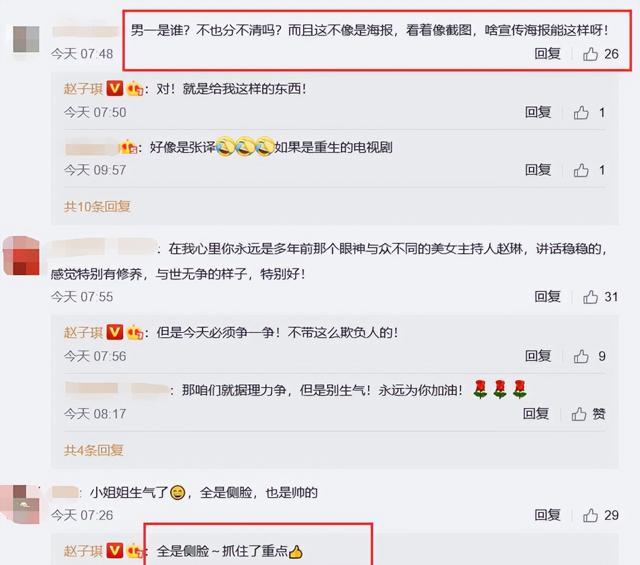Reply to the 07:26 小姐姐生气了 comment

tap(547, 515)
